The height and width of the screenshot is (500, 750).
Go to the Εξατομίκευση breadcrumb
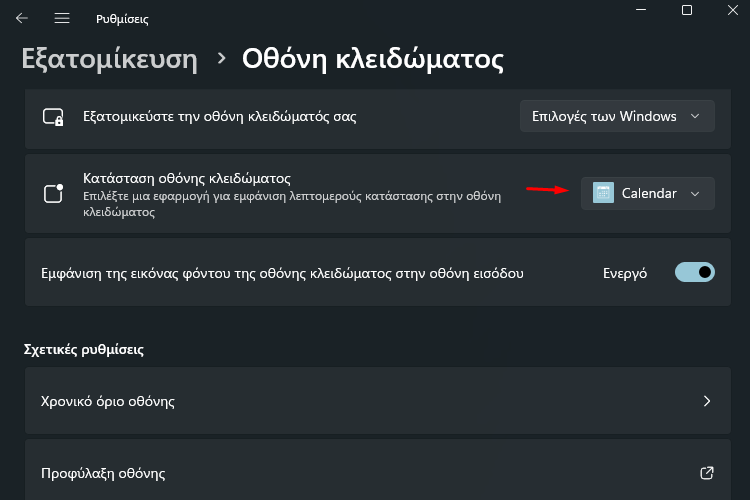tap(110, 59)
